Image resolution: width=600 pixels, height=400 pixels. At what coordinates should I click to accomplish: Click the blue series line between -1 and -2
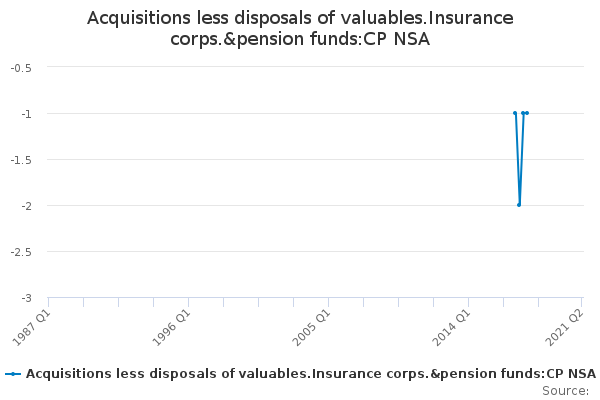(517, 160)
